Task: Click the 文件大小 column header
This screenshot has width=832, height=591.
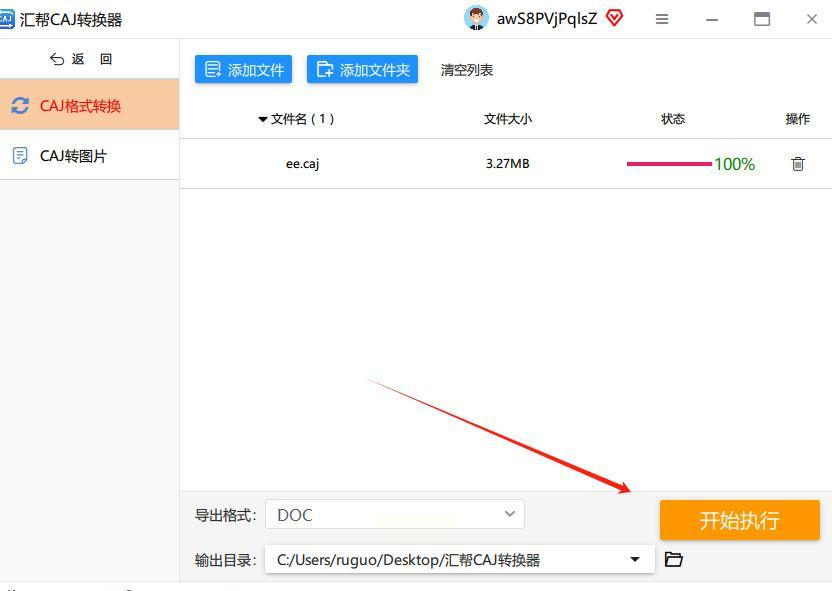Action: [508, 119]
